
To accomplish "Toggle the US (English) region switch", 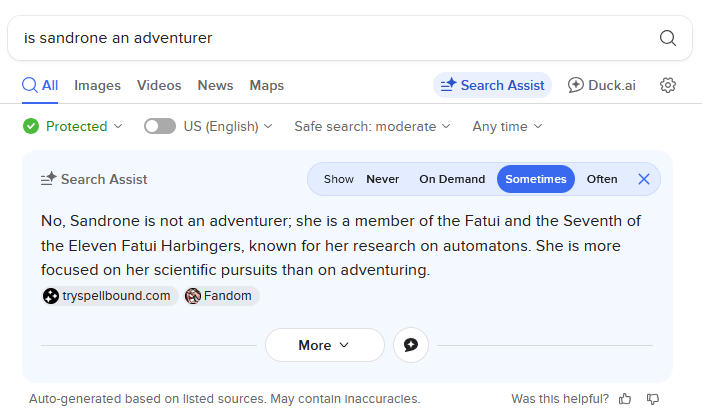I will [160, 126].
